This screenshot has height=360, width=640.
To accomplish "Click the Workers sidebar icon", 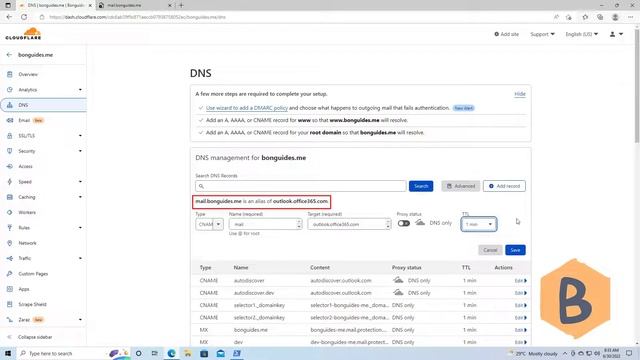I will (10, 212).
